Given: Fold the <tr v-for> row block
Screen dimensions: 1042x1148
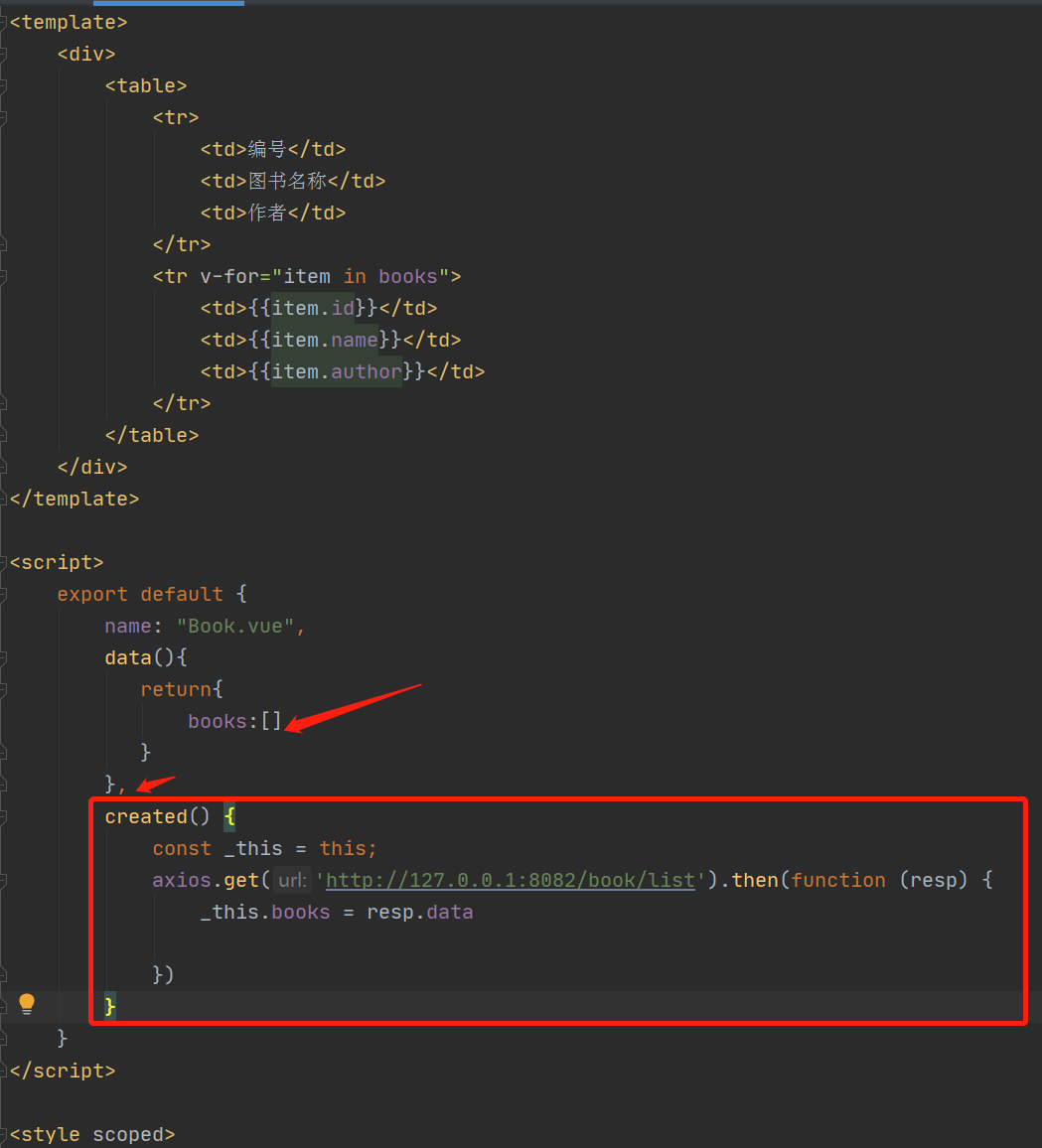Looking at the screenshot, I should click(4, 277).
